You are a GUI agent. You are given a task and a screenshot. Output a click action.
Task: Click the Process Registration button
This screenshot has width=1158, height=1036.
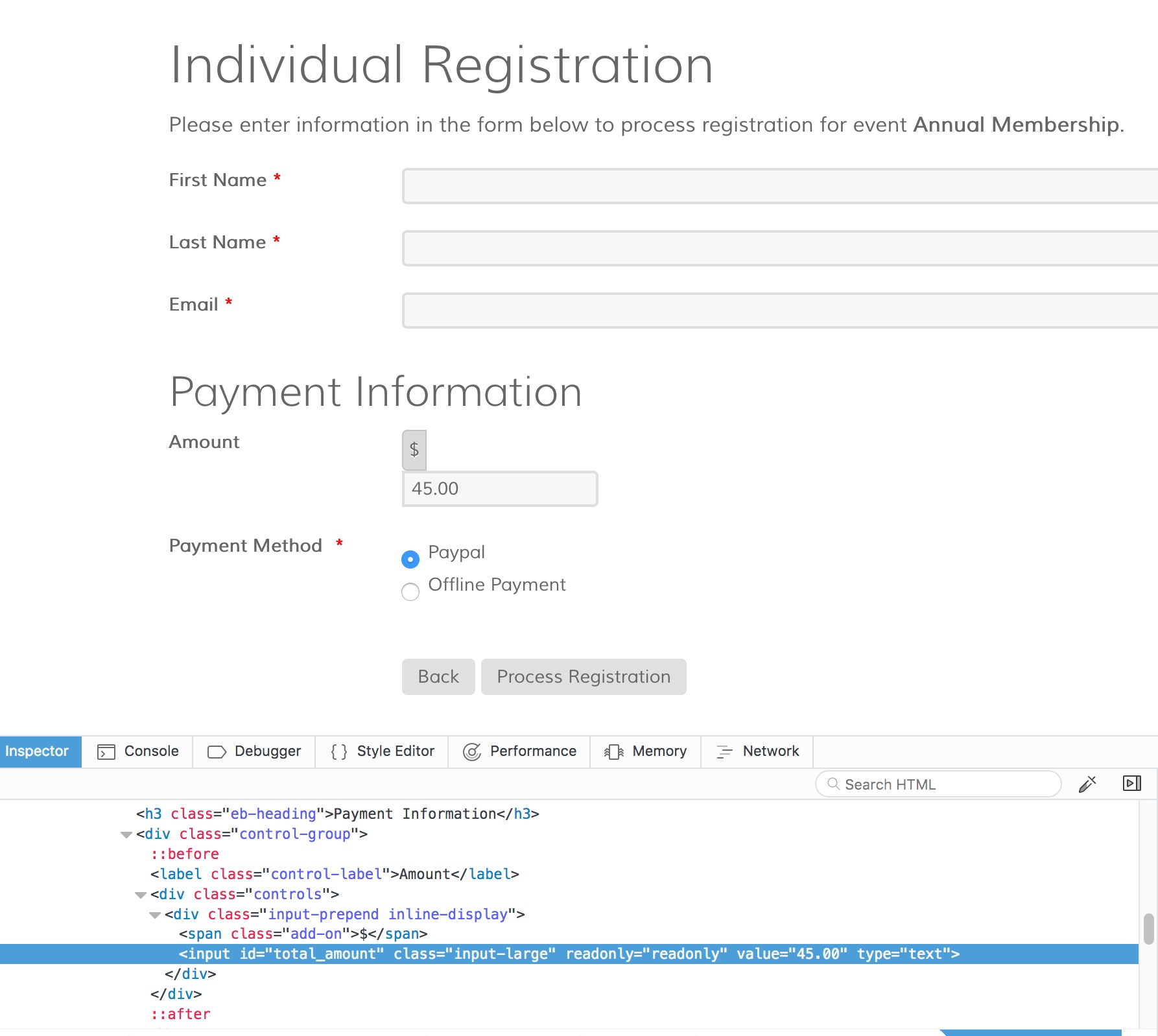click(x=583, y=677)
